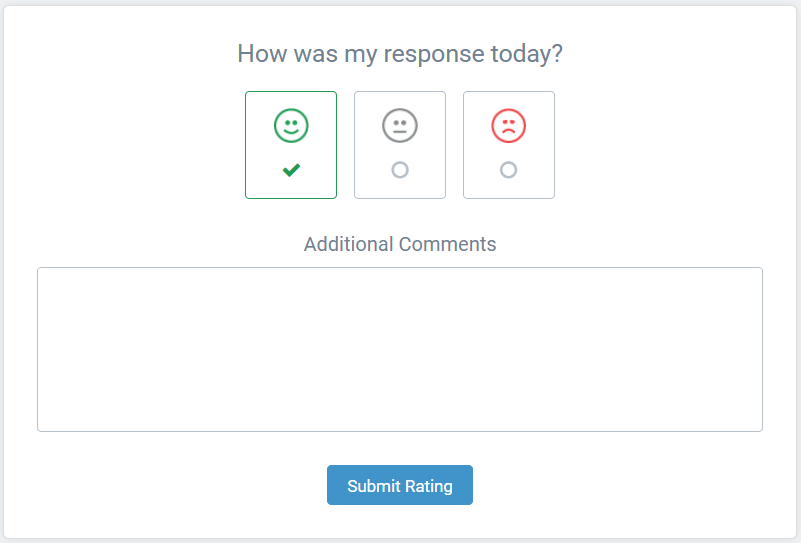Rate the response as happy using the smiley
The width and height of the screenshot is (801, 543).
coord(291,125)
